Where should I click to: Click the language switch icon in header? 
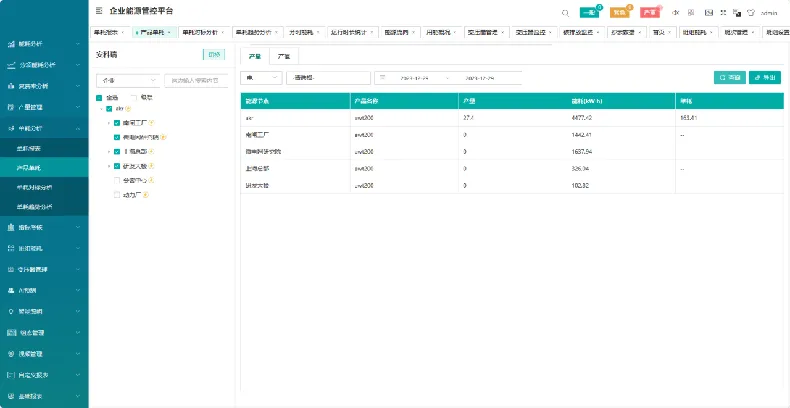click(x=737, y=13)
